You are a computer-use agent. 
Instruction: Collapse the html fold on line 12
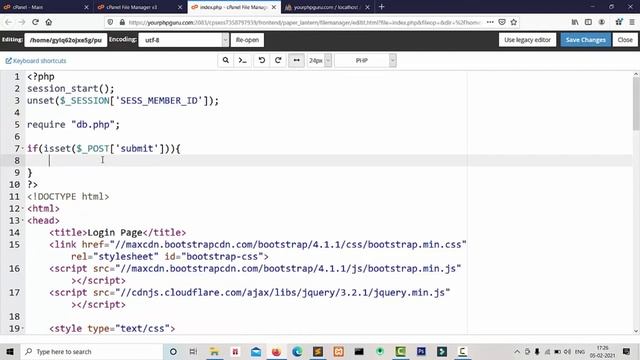pos(22,209)
